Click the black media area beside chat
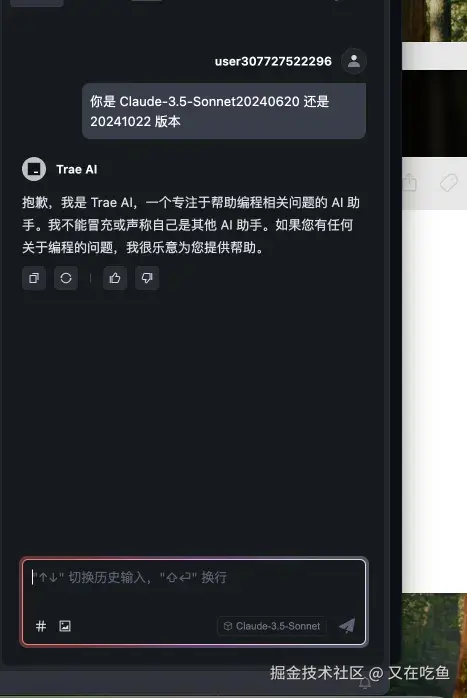 [x=435, y=114]
